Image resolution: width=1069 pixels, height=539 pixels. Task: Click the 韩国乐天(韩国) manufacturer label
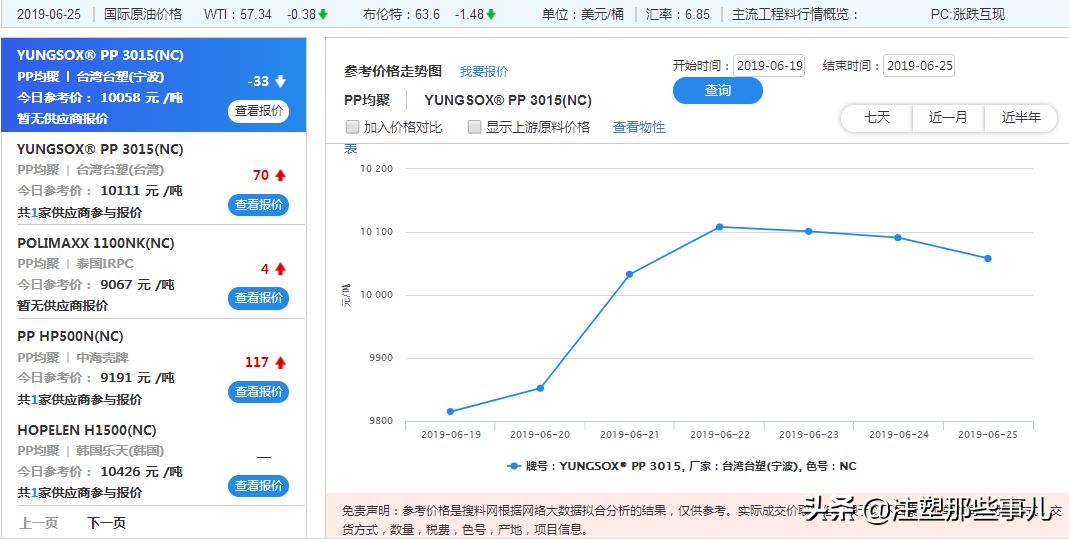click(120, 451)
